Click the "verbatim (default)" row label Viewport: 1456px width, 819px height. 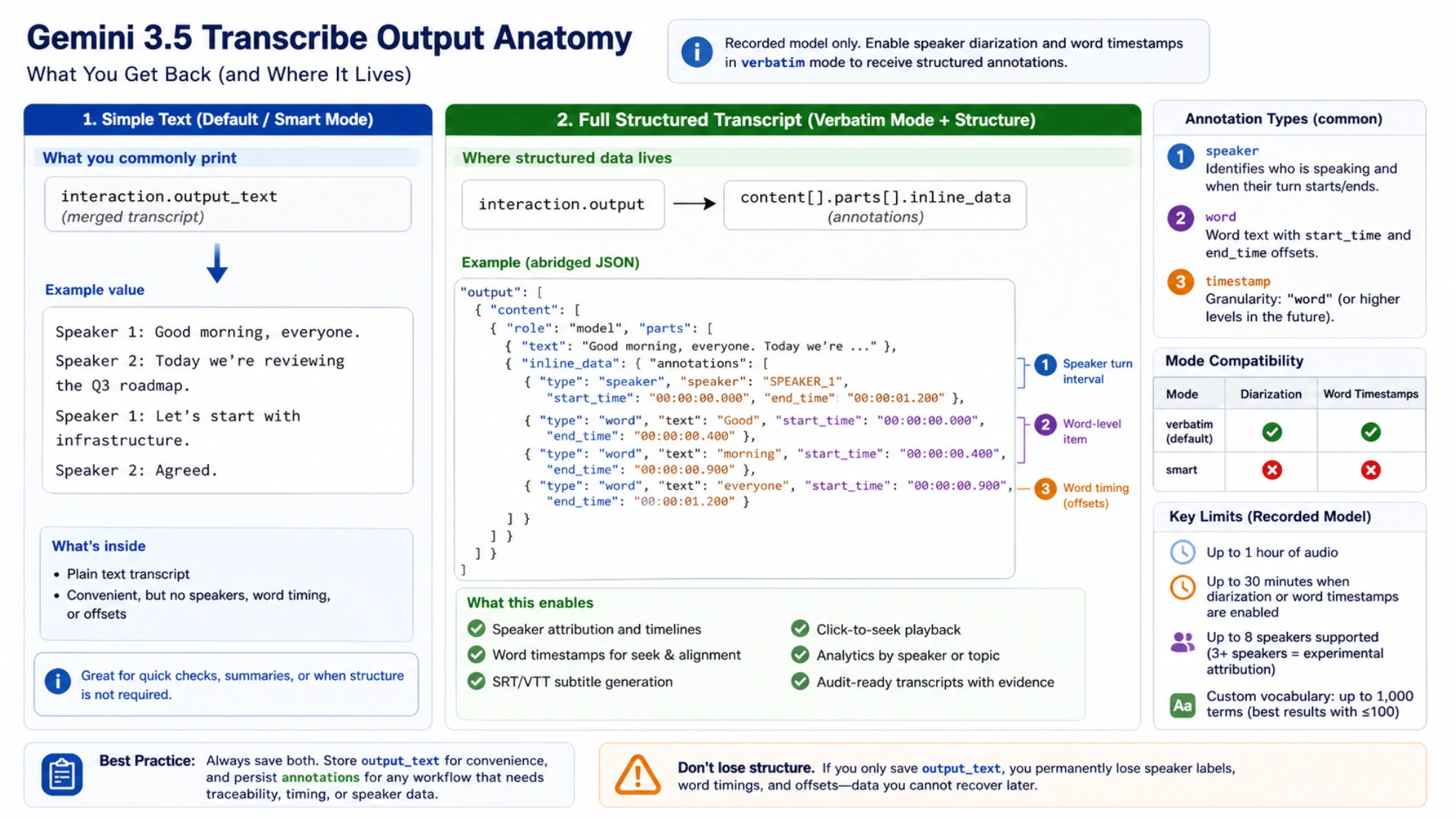1189,431
